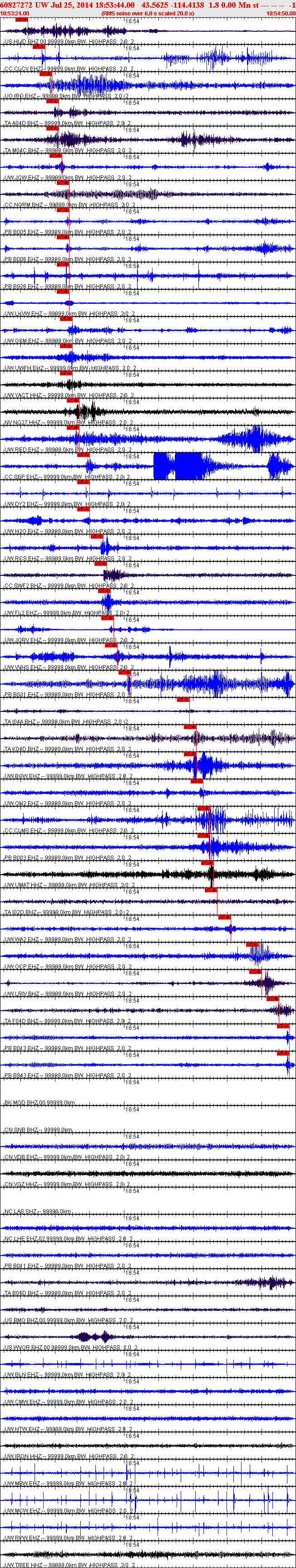This screenshot has width=296, height=1568.
Task: Select the 'TA M04C BHZ' station label
Action: (22, 151)
